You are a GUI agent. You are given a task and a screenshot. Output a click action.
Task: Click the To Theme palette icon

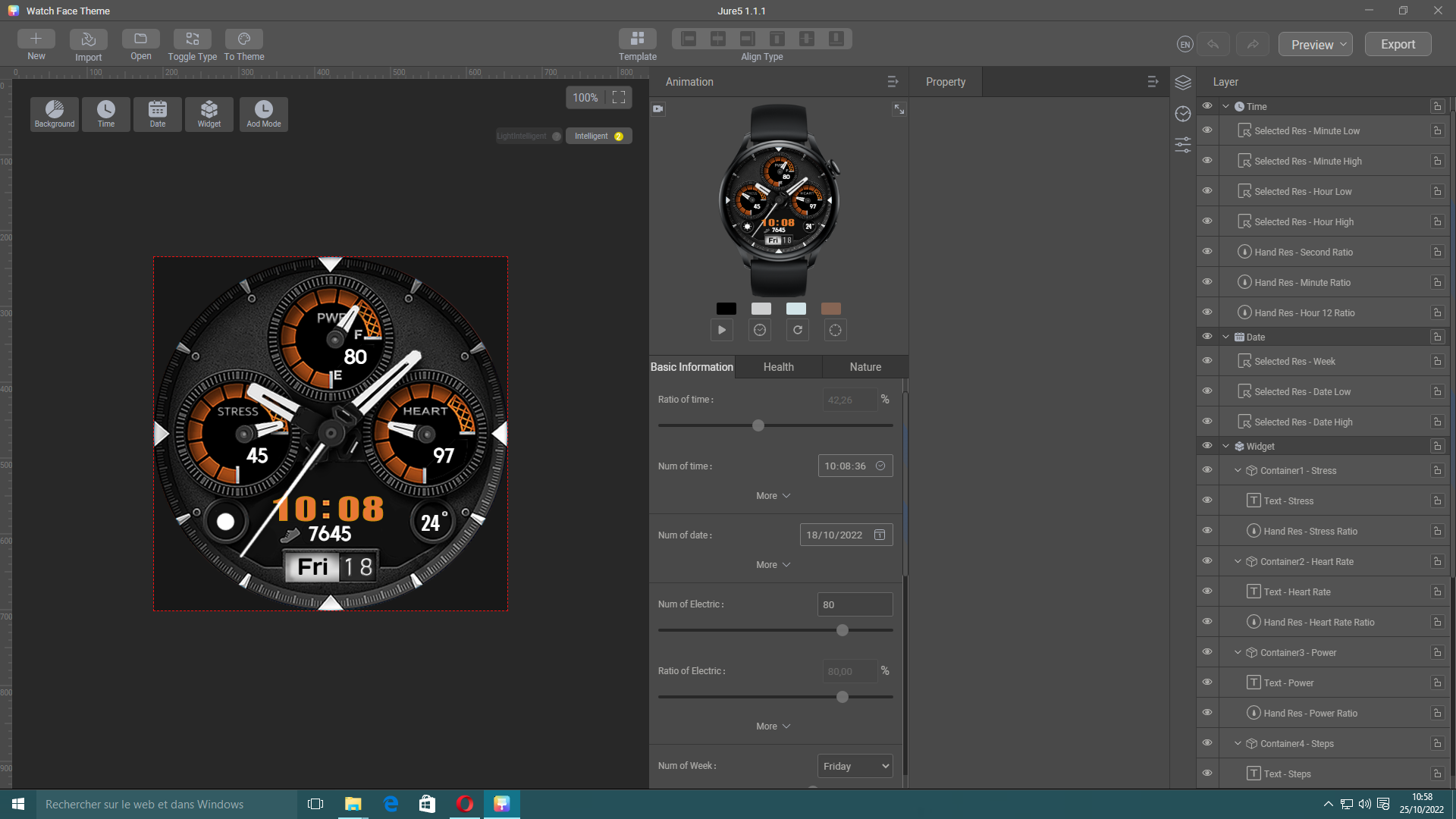pyautogui.click(x=243, y=39)
